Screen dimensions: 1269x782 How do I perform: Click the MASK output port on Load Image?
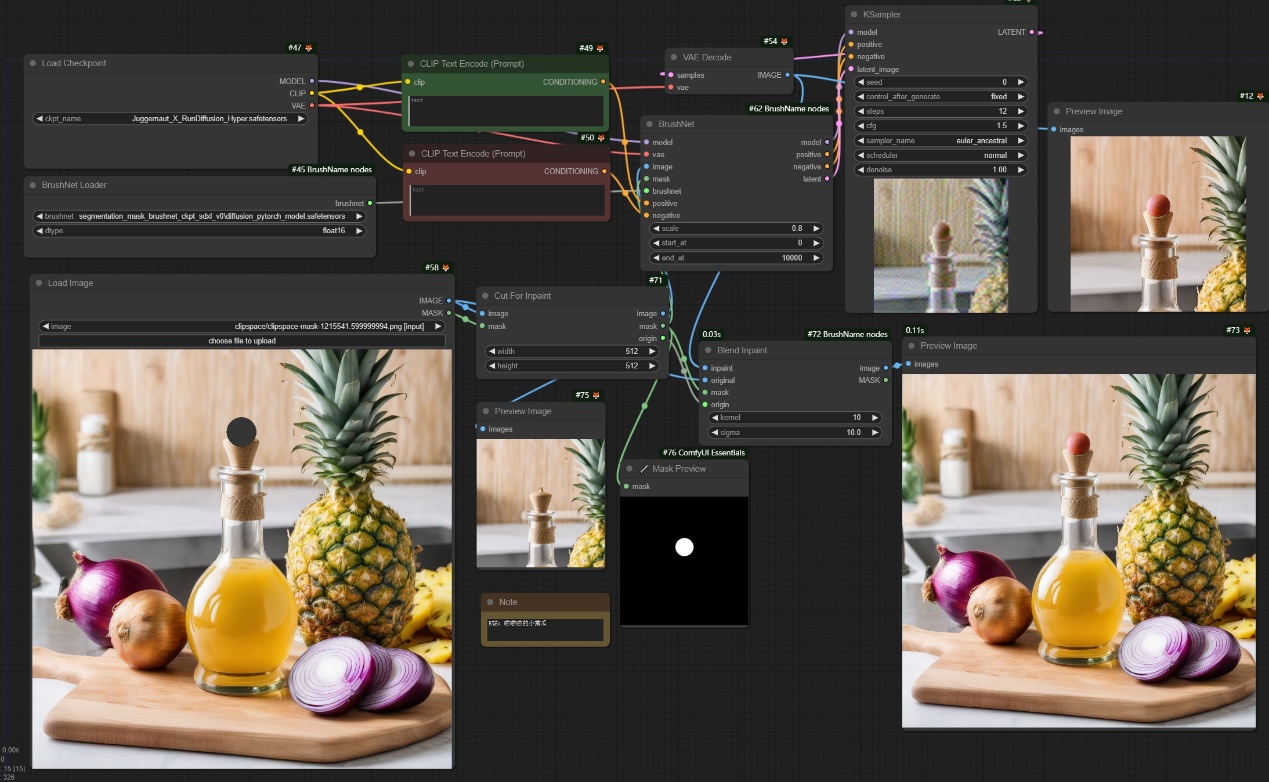[449, 313]
